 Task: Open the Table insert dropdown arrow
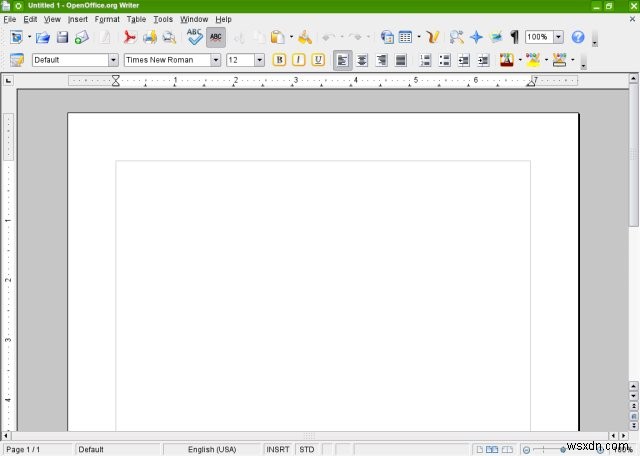[419, 37]
